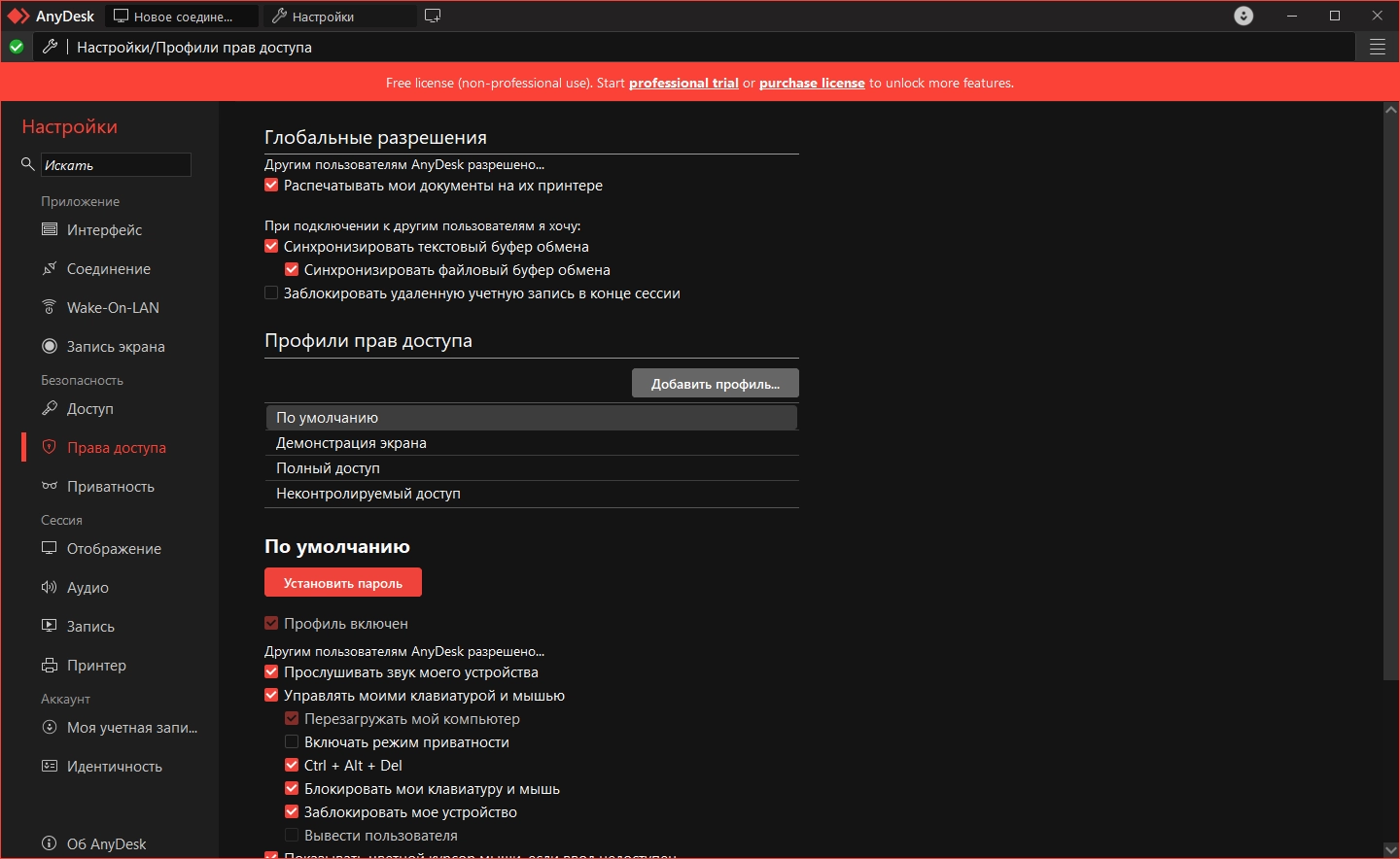The height and width of the screenshot is (859, 1400).
Task: Click the scroll up arrow
Action: click(x=1390, y=109)
